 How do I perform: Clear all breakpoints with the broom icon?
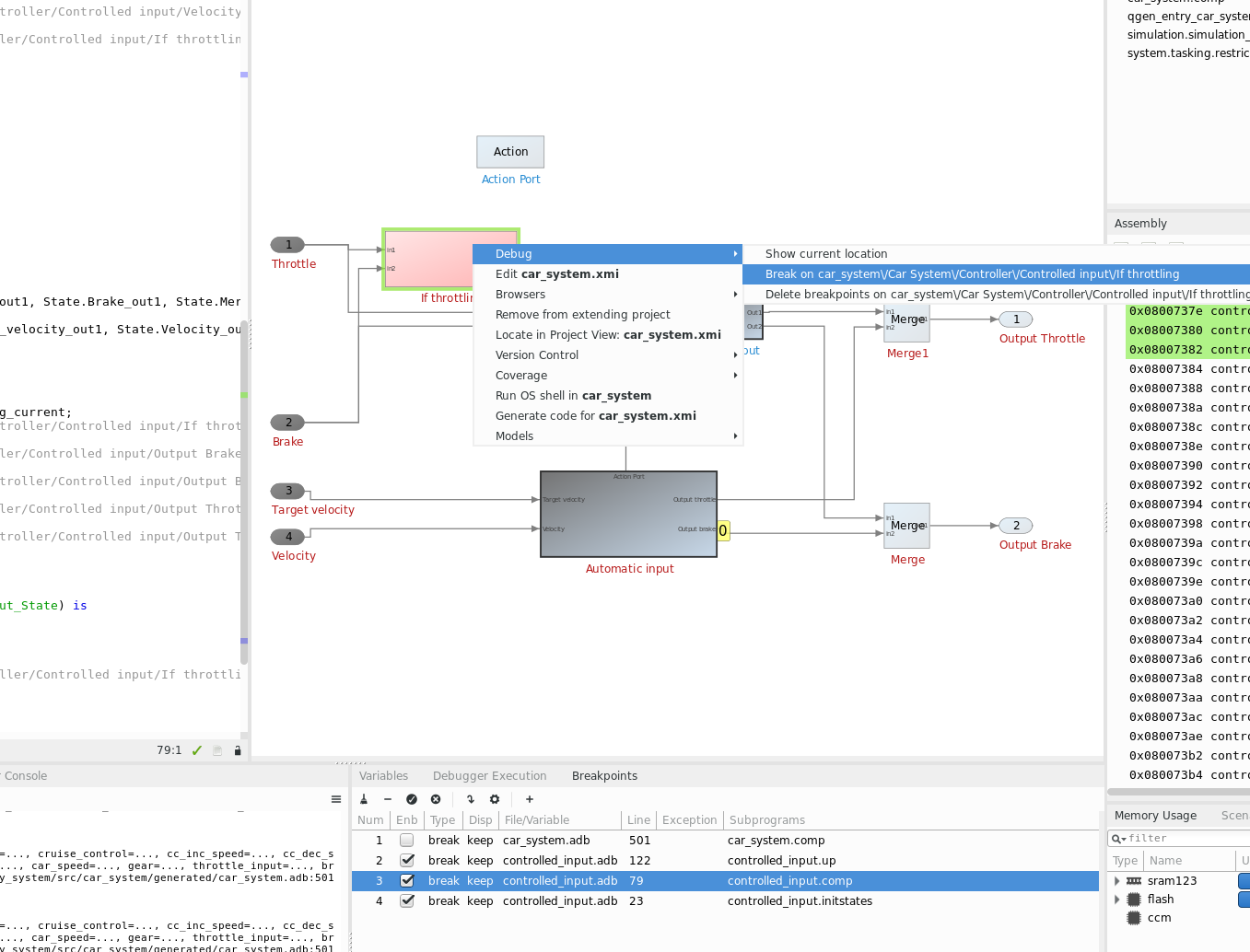(364, 799)
